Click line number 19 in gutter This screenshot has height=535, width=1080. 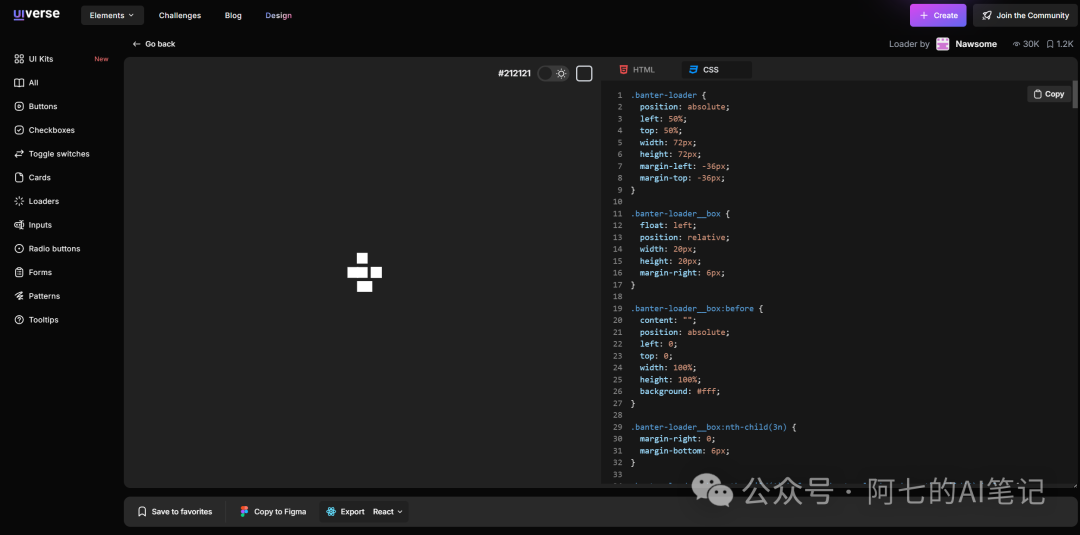tap(618, 308)
